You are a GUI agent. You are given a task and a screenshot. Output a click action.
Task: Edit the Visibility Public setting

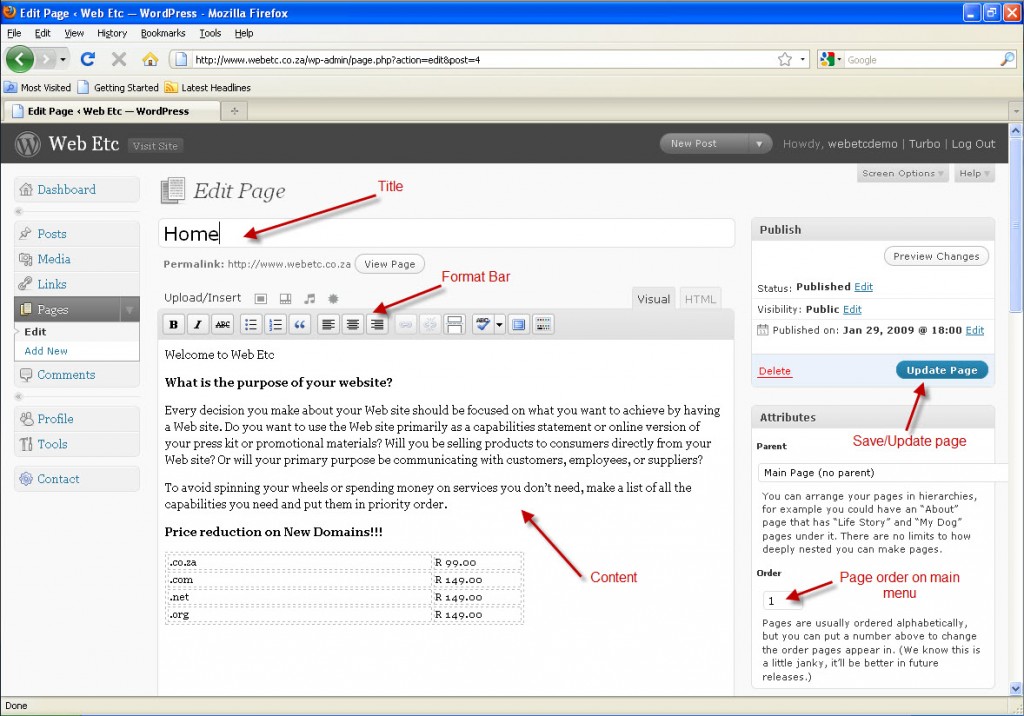click(x=852, y=309)
